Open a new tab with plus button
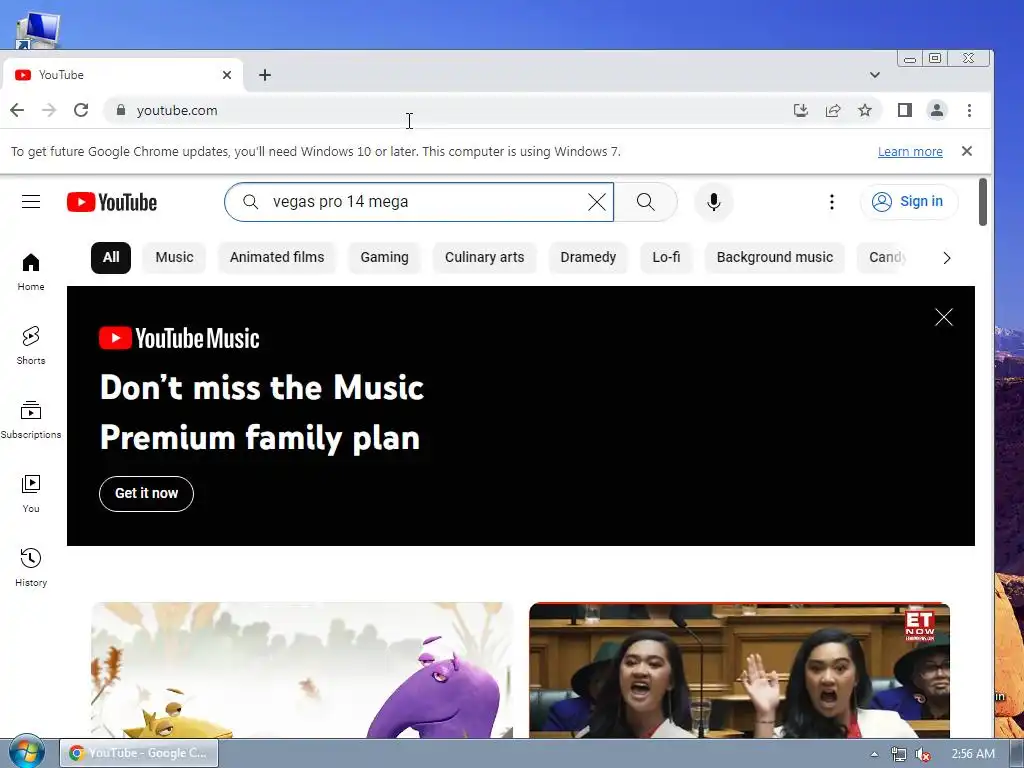The width and height of the screenshot is (1024, 768). (x=264, y=75)
